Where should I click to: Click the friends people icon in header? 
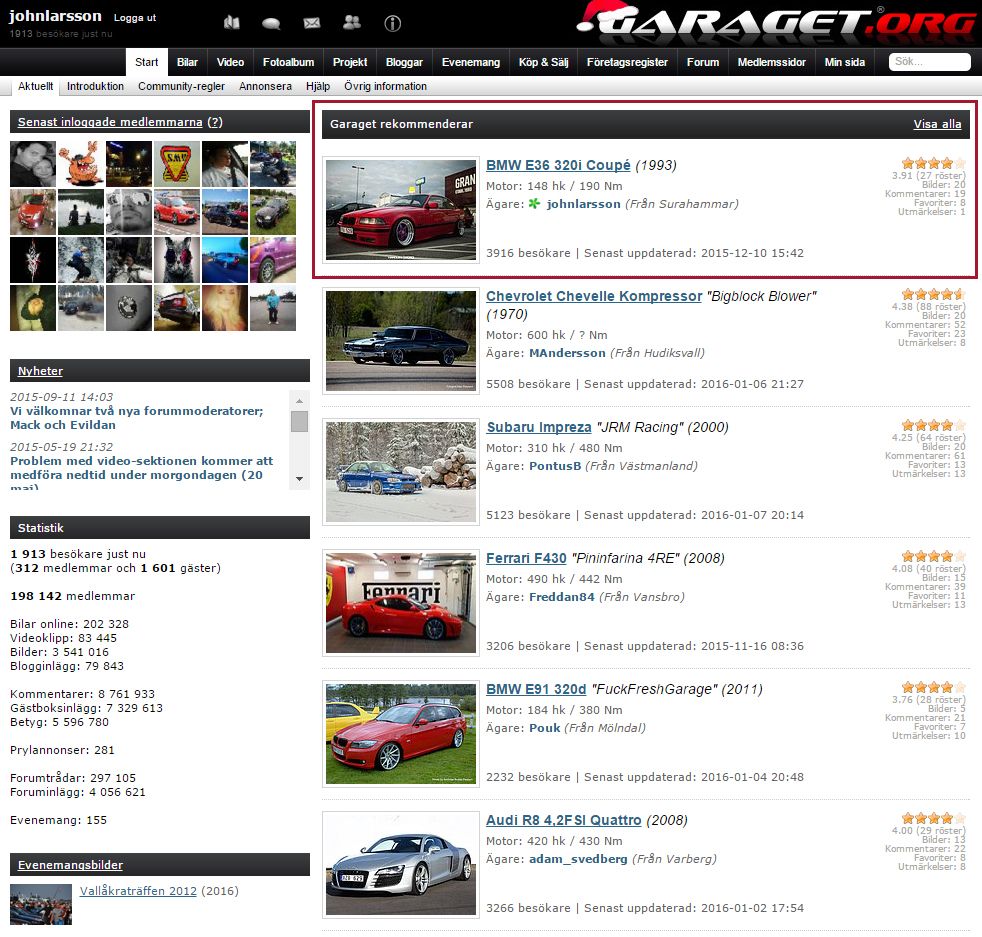pos(351,22)
